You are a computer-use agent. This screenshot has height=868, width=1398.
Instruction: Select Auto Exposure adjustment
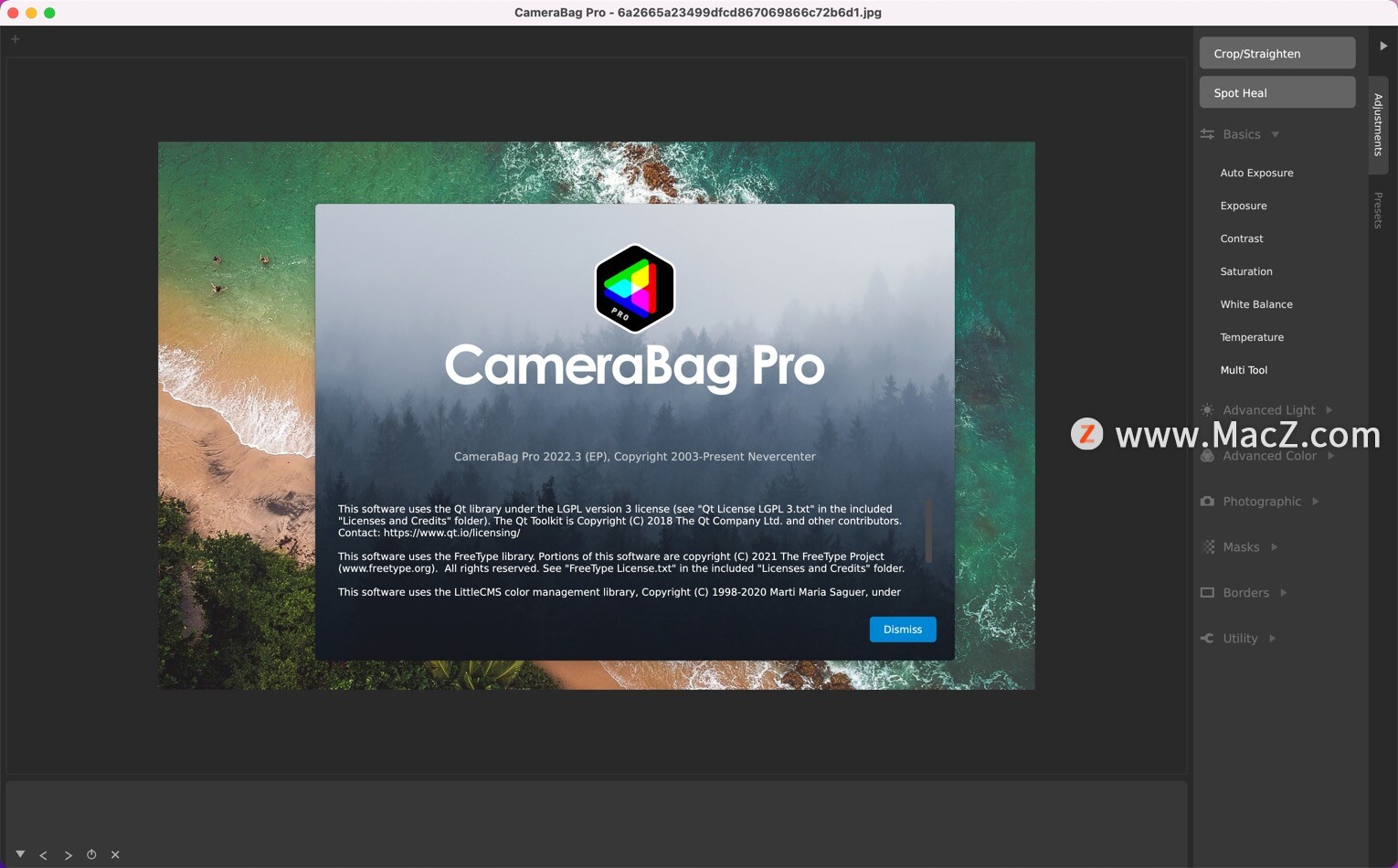[x=1256, y=173]
